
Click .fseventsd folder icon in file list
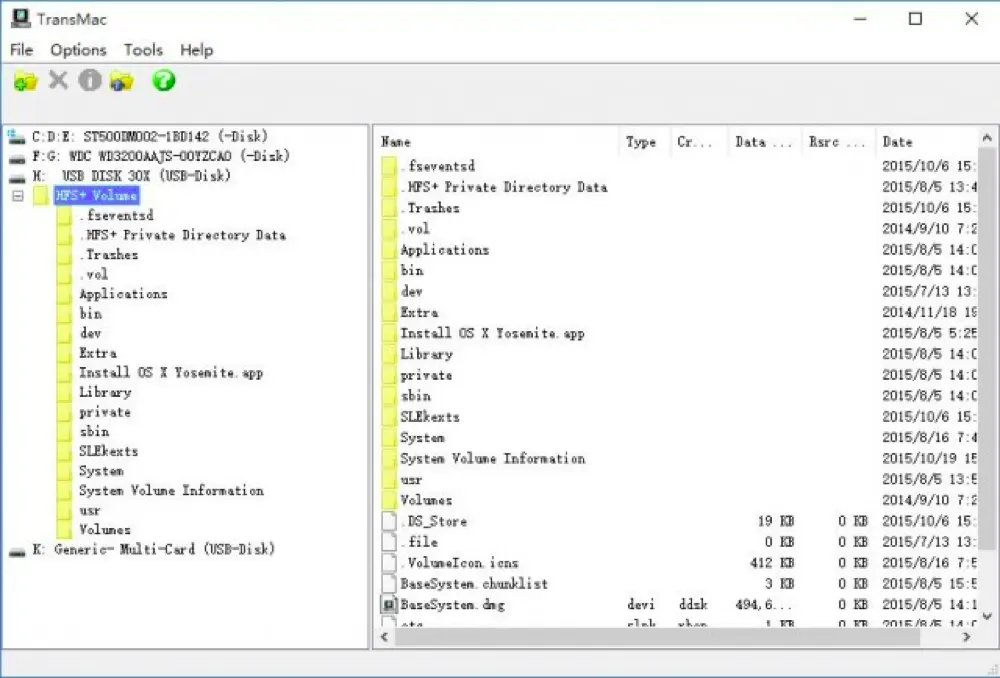click(x=389, y=166)
